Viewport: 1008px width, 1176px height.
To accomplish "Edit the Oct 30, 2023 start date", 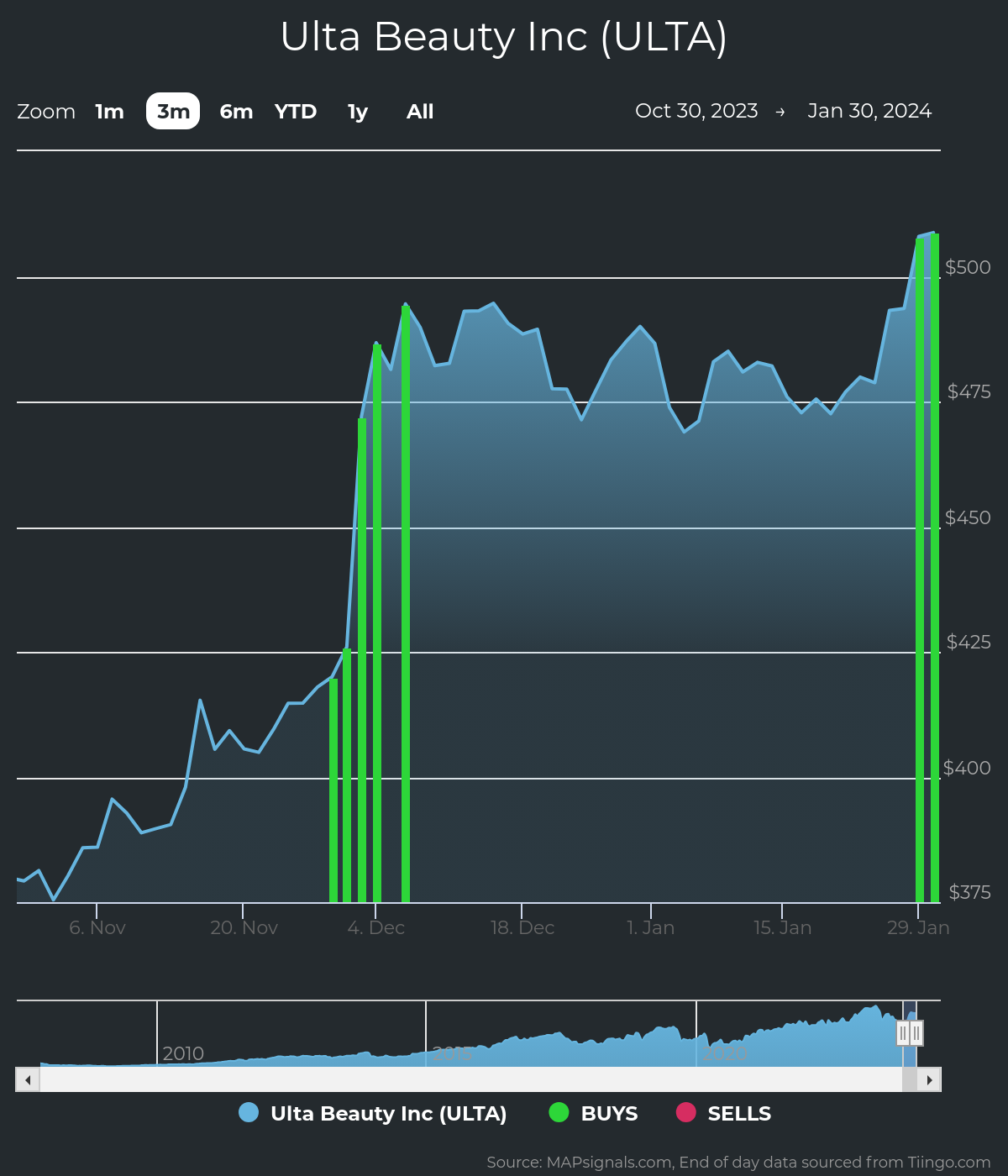I will point(696,111).
